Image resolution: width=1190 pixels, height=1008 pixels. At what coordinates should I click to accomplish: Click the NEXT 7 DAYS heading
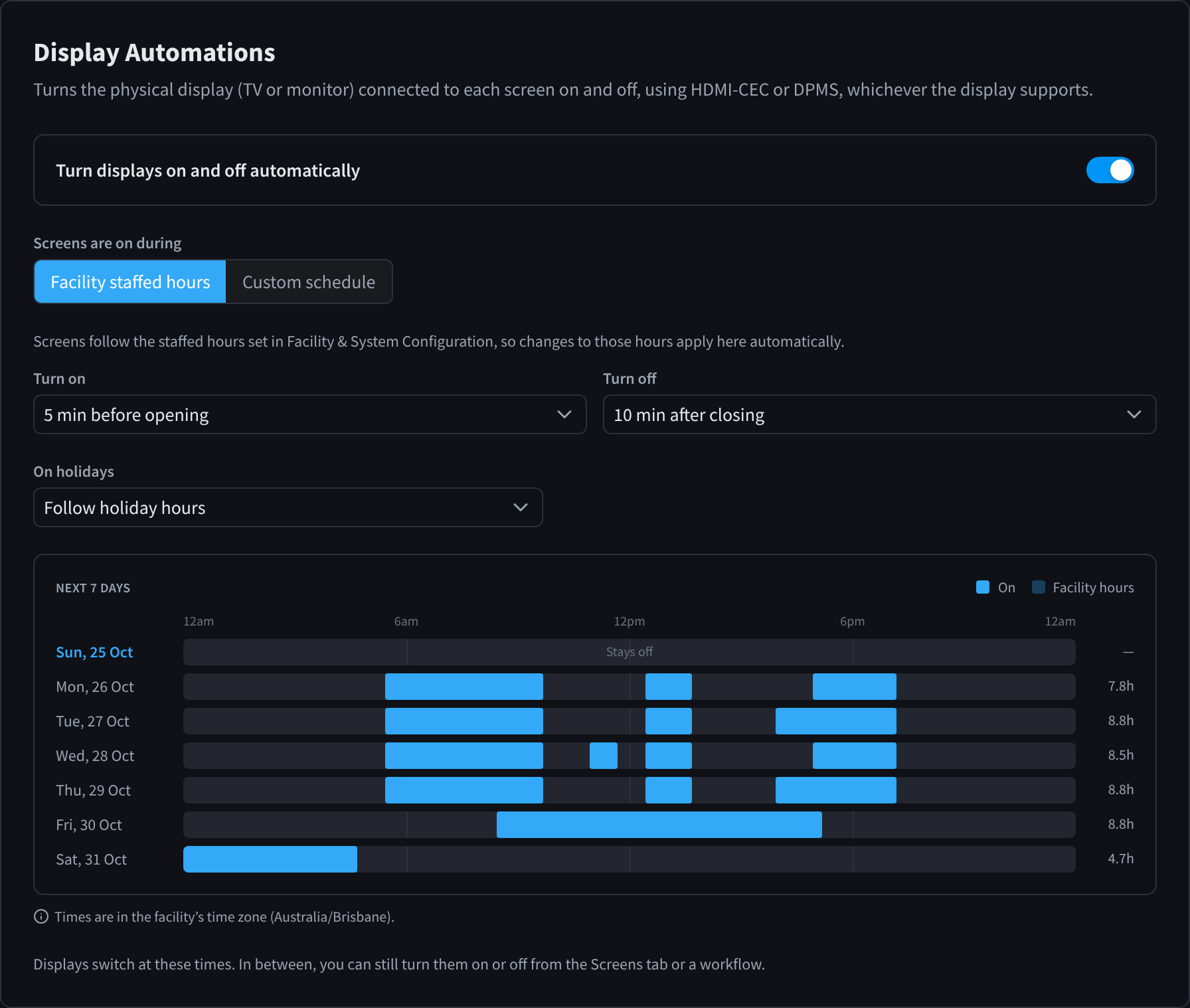click(93, 588)
